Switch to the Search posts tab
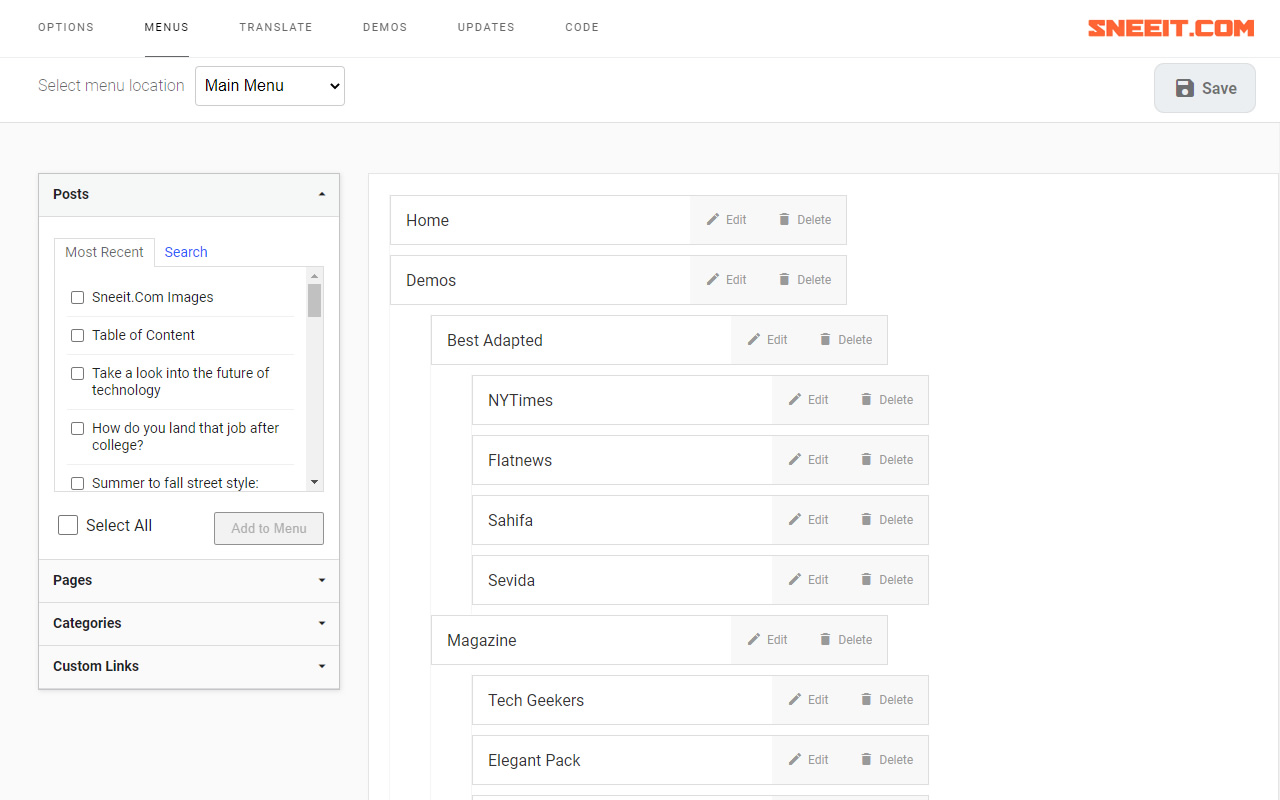The width and height of the screenshot is (1280, 800). (x=186, y=252)
